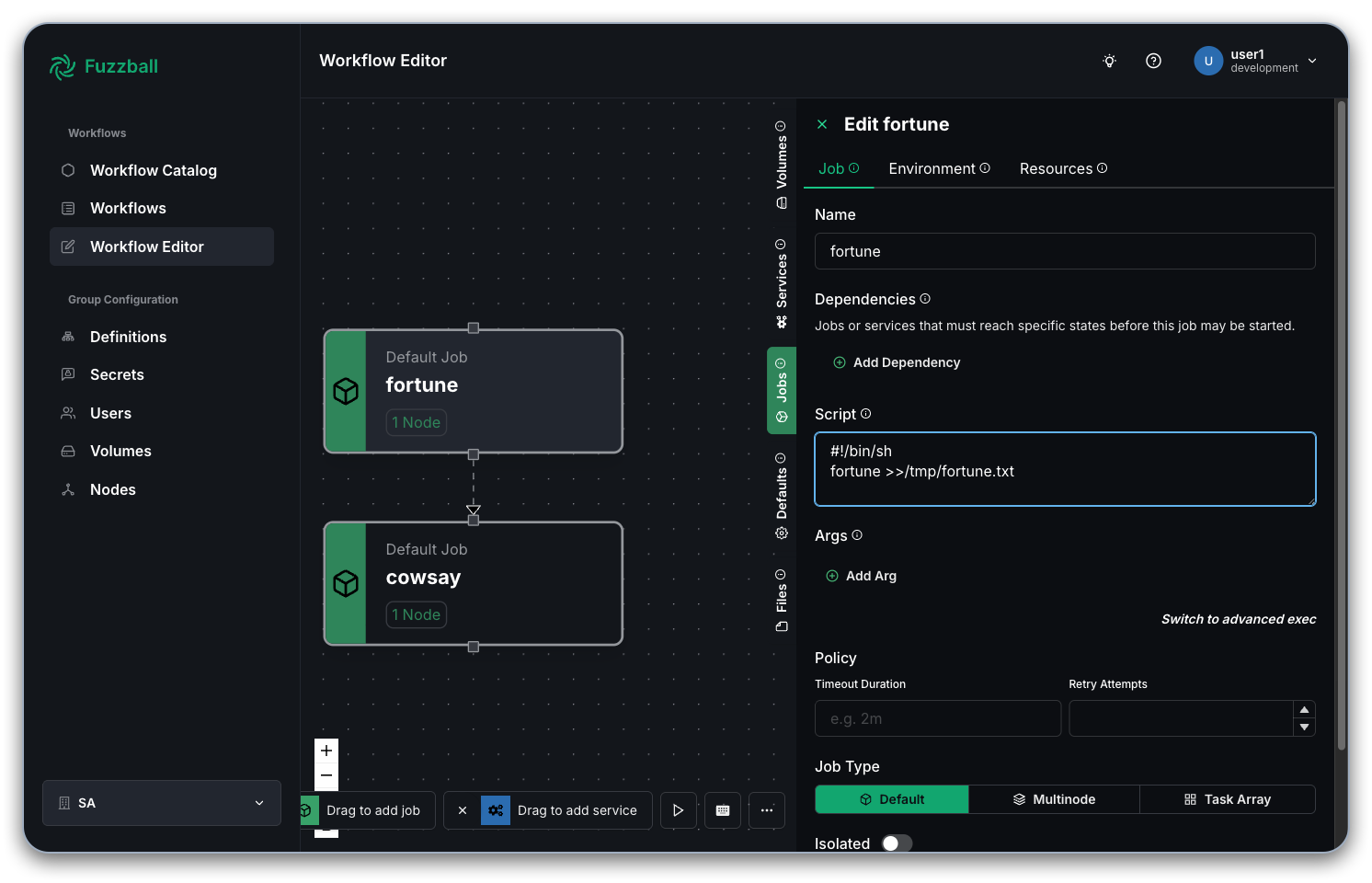Open Workflow Catalog in the sidebar
1372x883 pixels.
click(x=162, y=170)
